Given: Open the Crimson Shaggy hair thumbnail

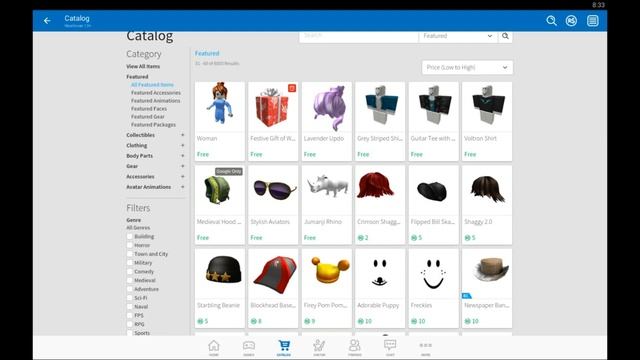Looking at the screenshot, I should coord(380,190).
